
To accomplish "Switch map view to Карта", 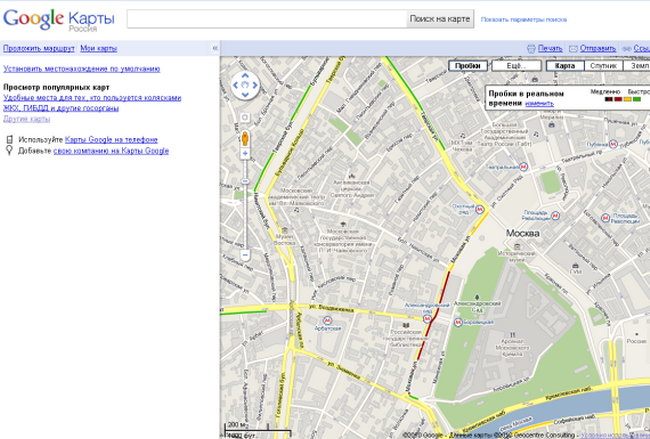I will 565,65.
